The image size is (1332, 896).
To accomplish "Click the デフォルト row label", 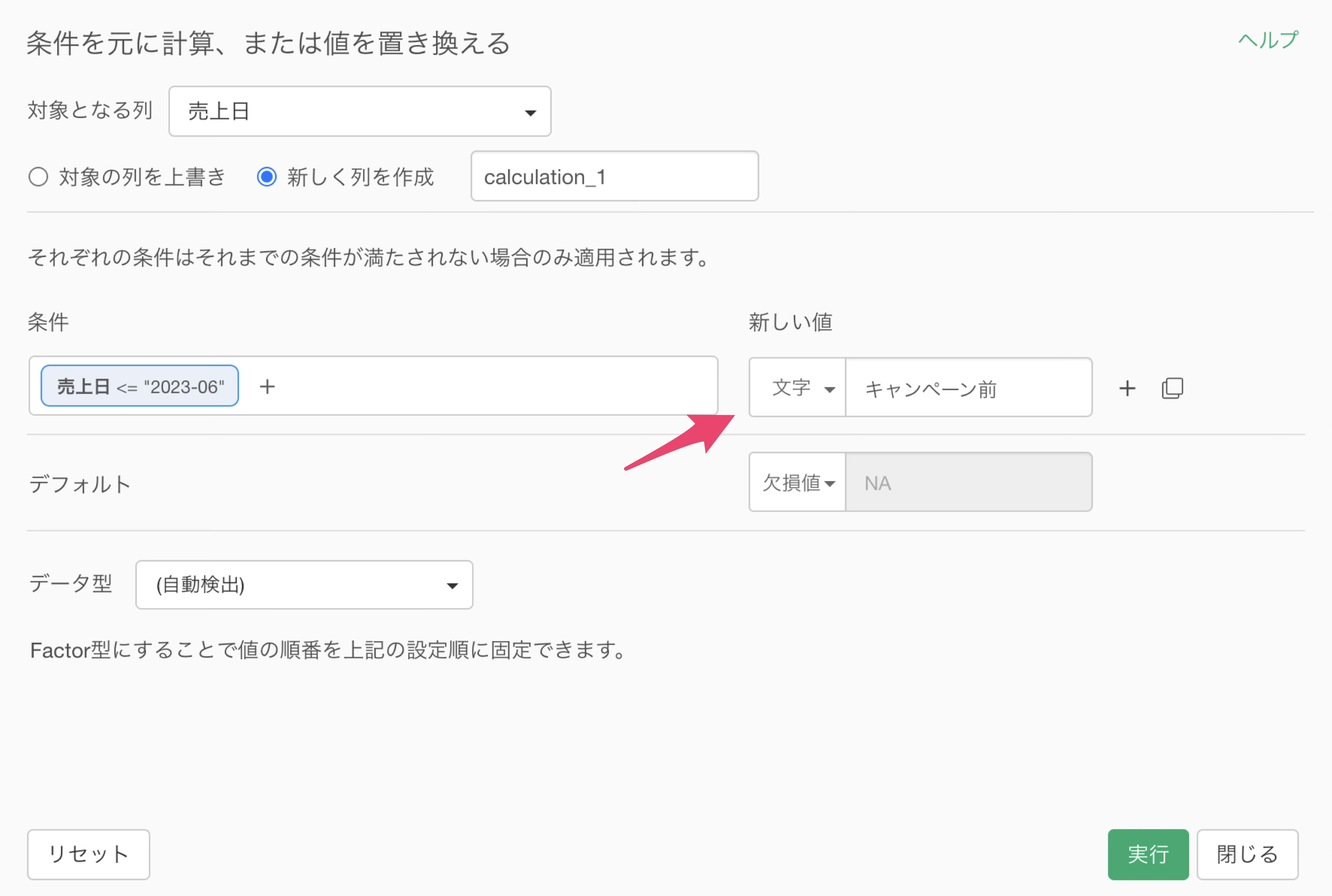I will coord(80,484).
